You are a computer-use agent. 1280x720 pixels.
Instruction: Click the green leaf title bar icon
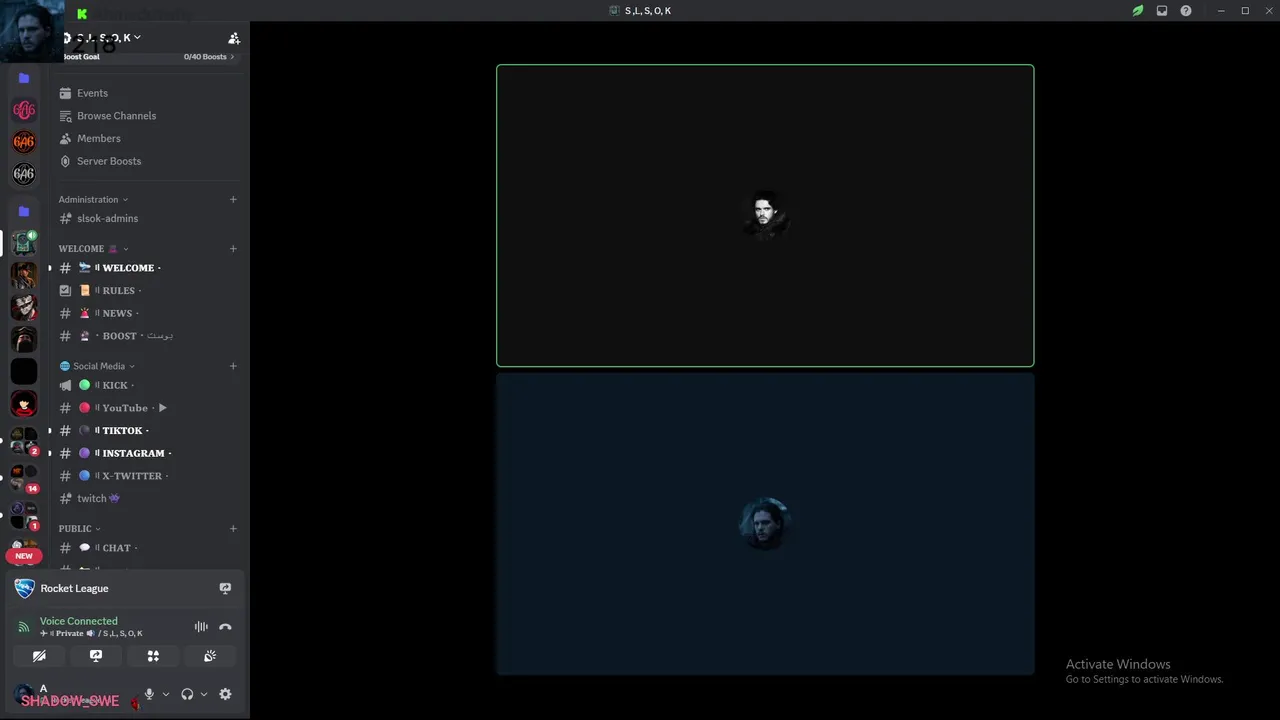(1138, 11)
